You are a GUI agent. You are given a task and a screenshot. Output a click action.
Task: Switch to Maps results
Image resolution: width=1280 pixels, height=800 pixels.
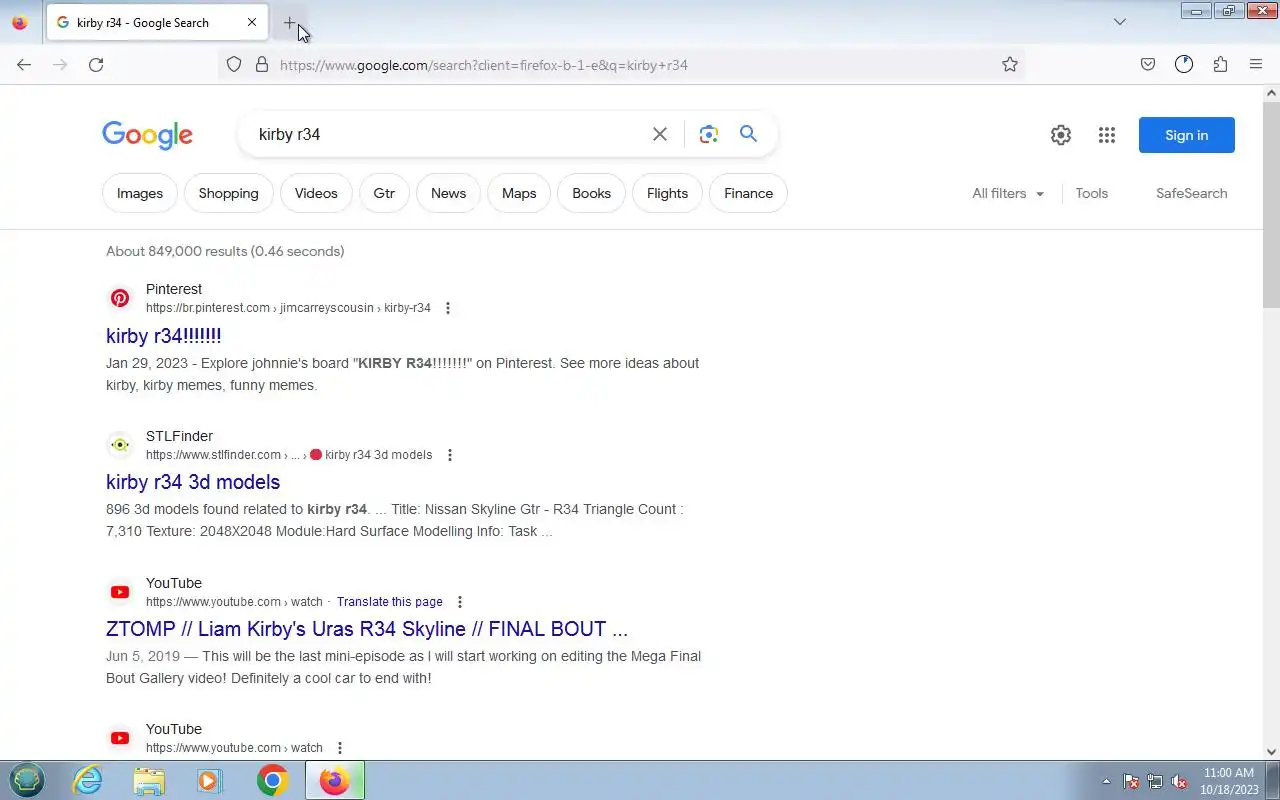[x=519, y=193]
